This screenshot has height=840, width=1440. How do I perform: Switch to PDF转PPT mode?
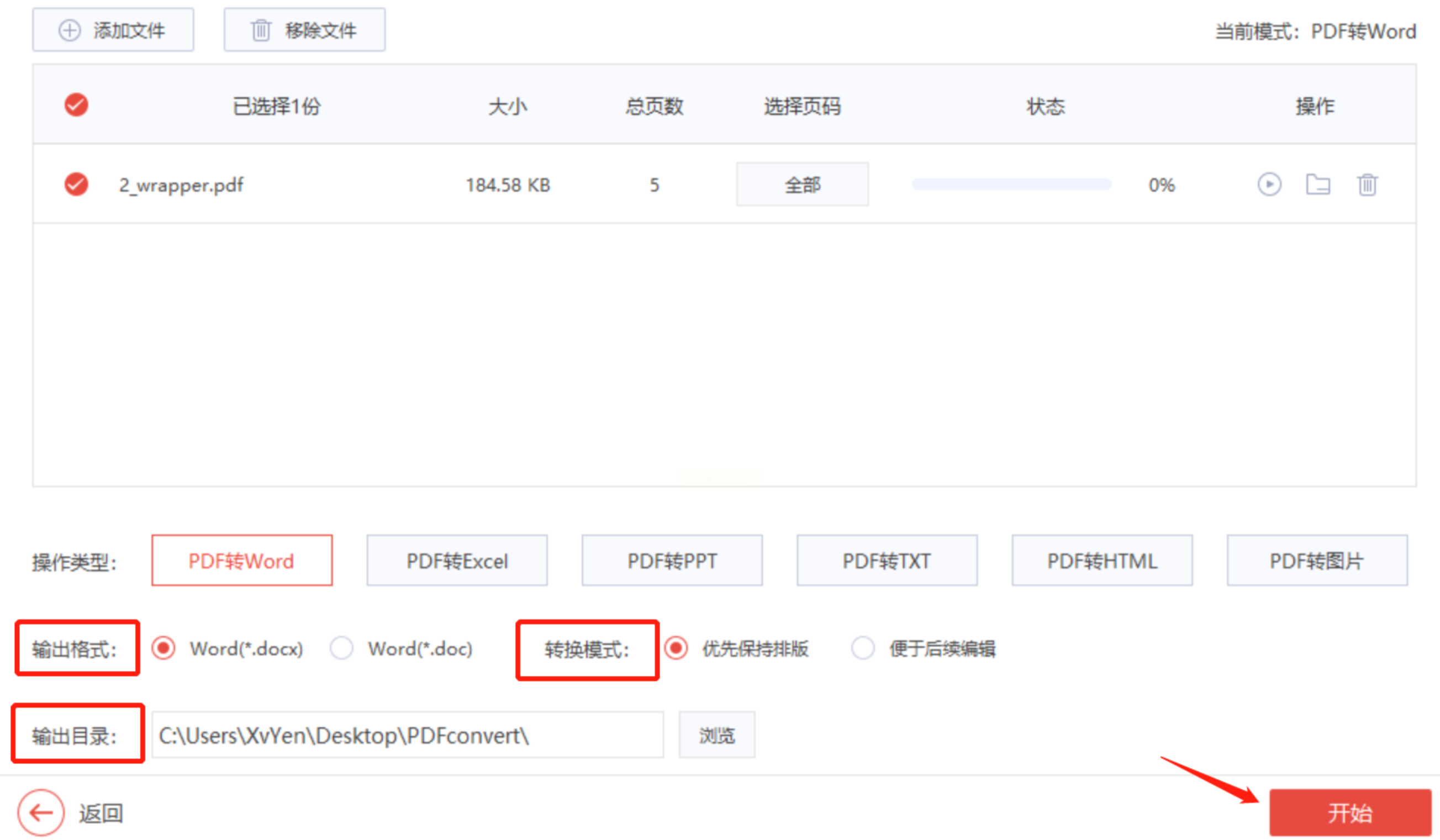672,561
